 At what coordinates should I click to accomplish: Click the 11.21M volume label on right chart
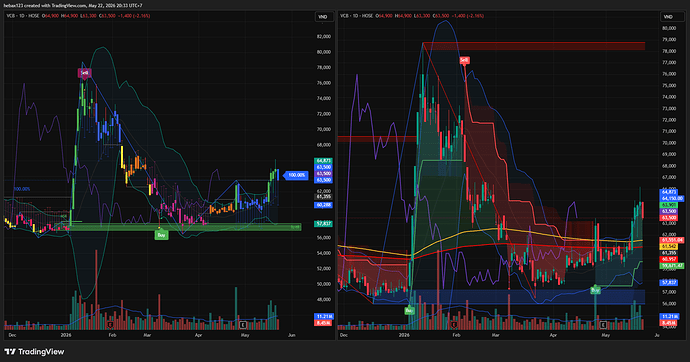tap(669, 317)
